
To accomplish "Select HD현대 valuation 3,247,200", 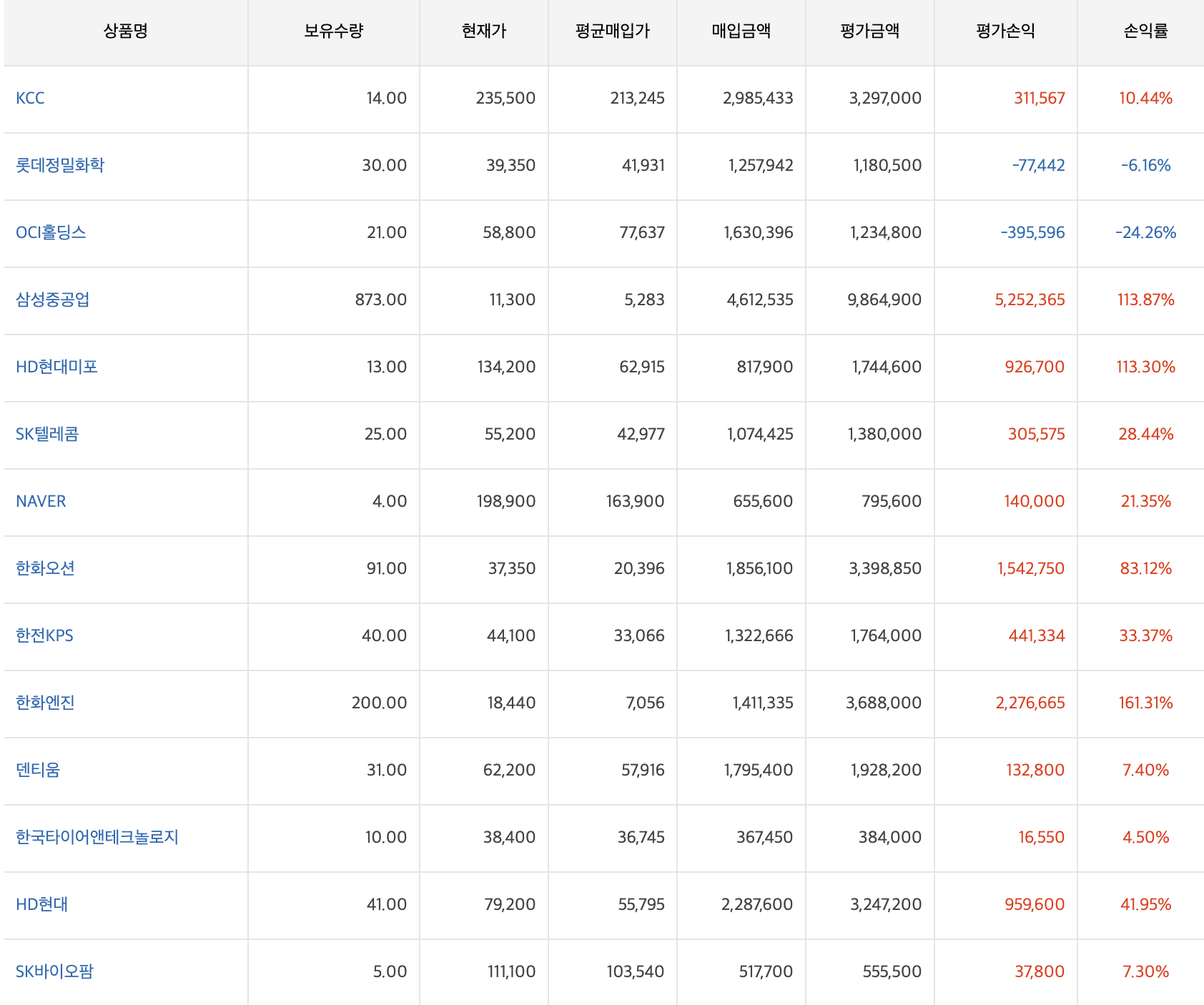I will pyautogui.click(x=887, y=905).
